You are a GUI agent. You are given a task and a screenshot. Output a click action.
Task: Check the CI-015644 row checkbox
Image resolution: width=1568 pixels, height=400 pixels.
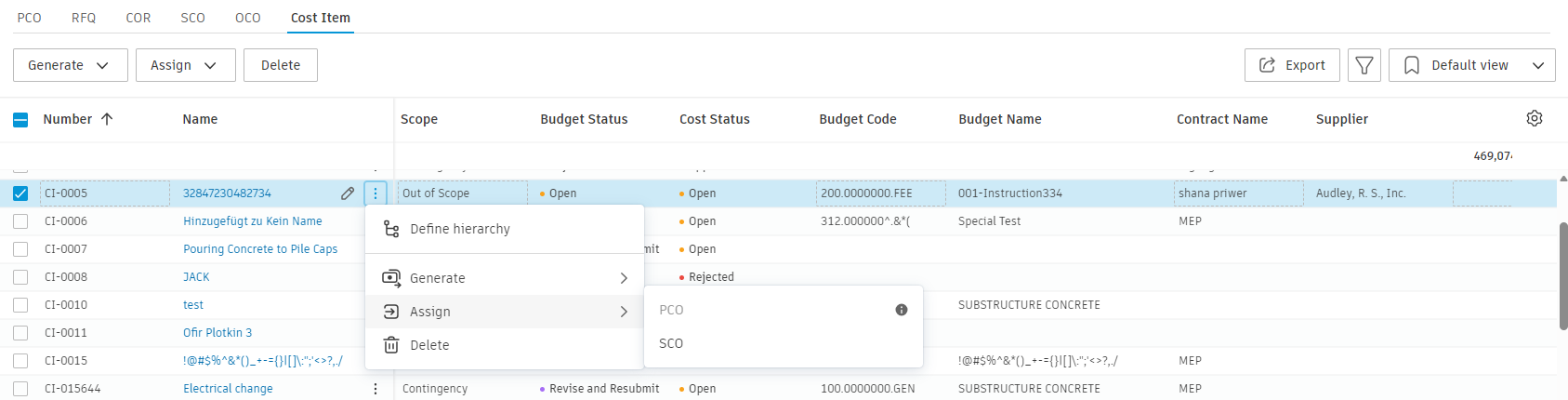(x=20, y=389)
